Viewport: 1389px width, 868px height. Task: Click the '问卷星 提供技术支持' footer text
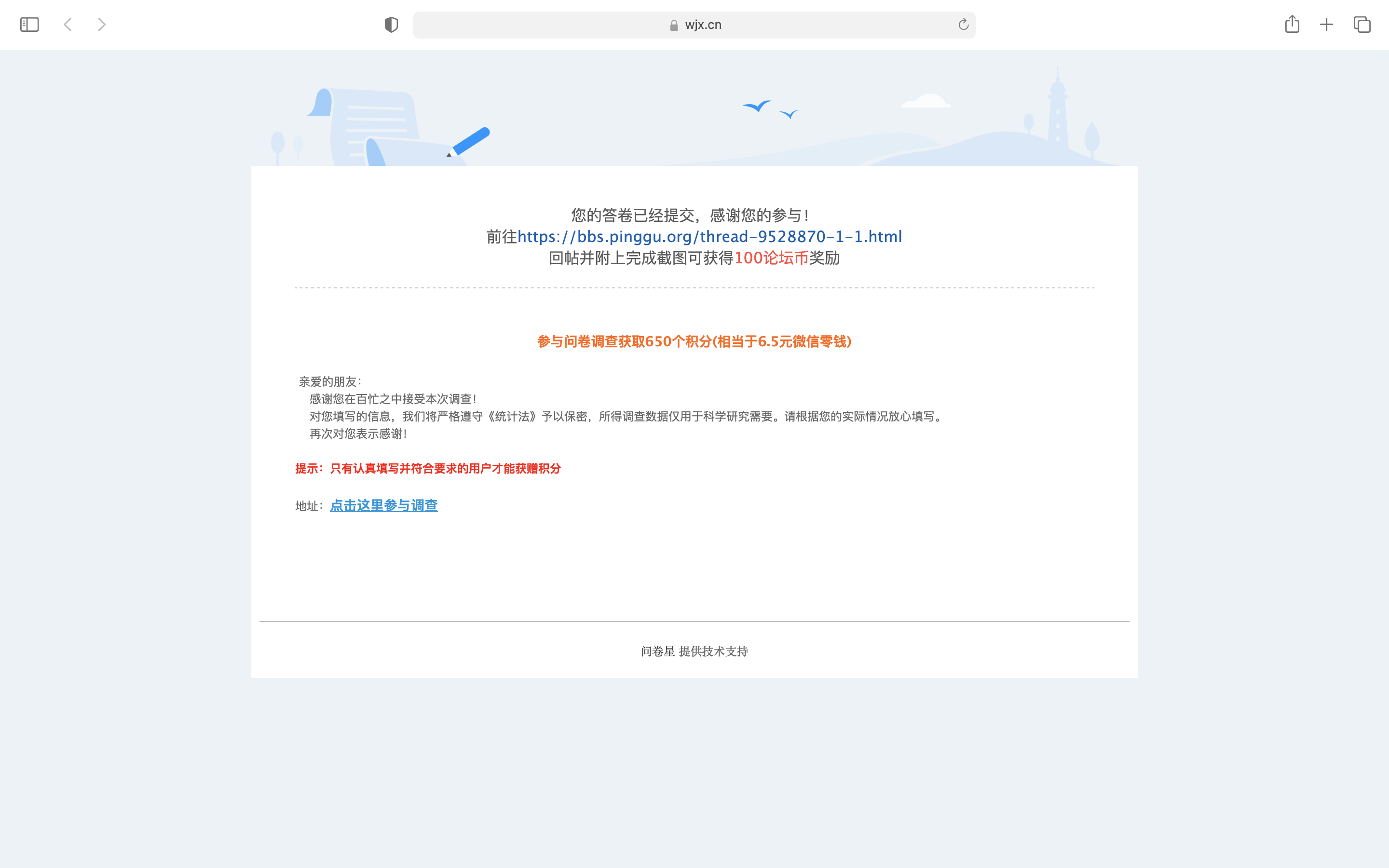pos(694,651)
